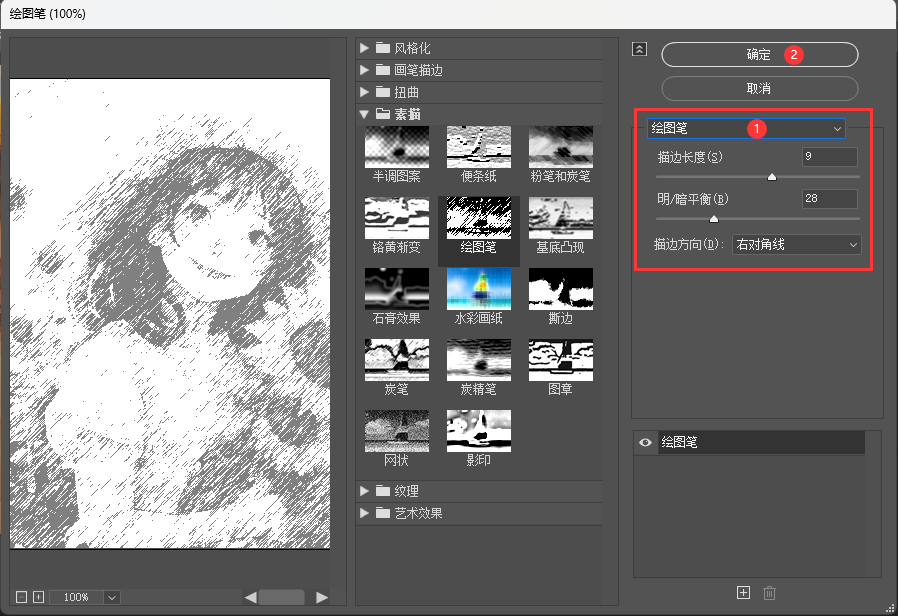
Task: Click the delete effect layer trash icon
Action: point(768,592)
